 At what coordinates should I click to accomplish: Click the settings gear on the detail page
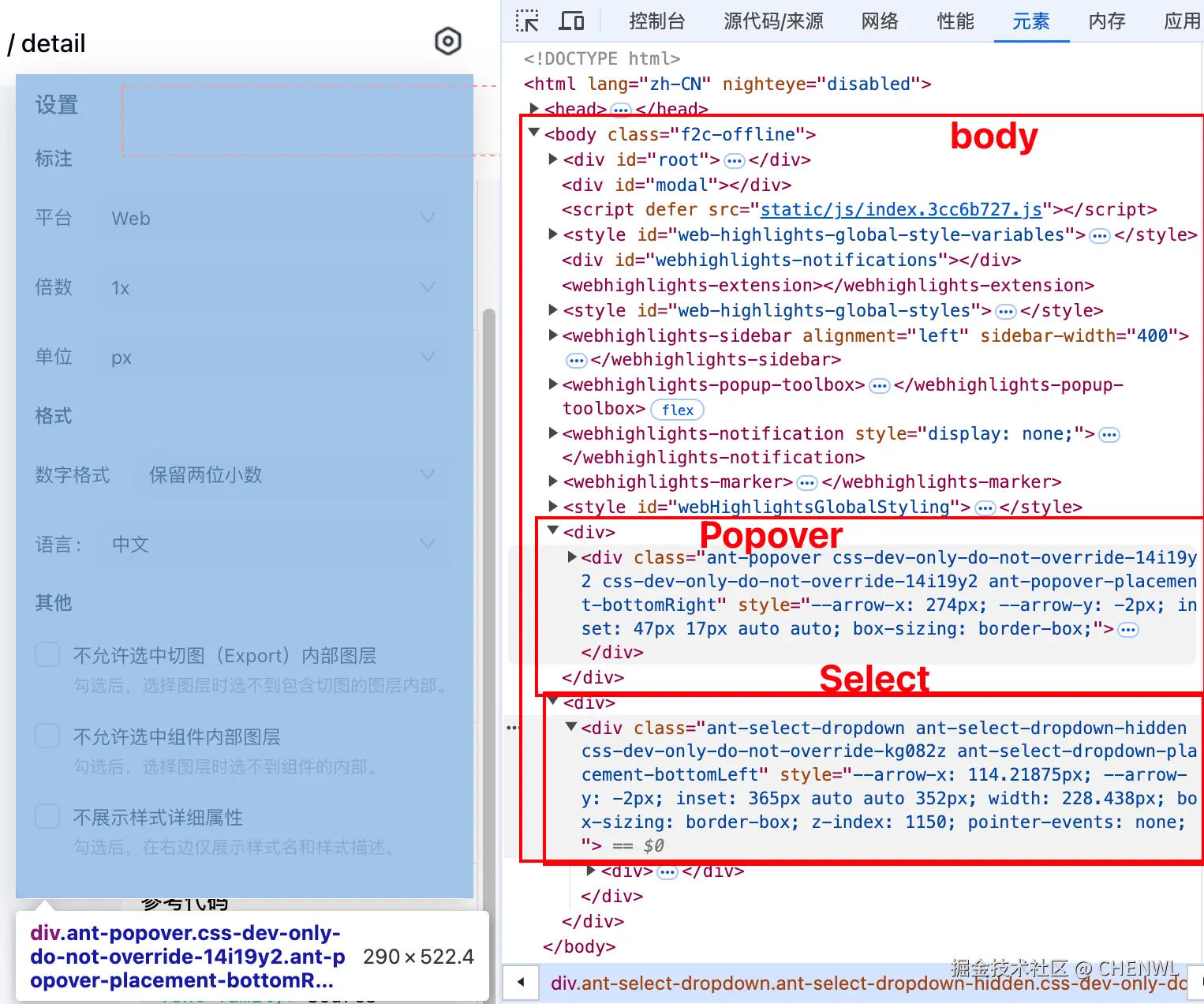point(447,41)
